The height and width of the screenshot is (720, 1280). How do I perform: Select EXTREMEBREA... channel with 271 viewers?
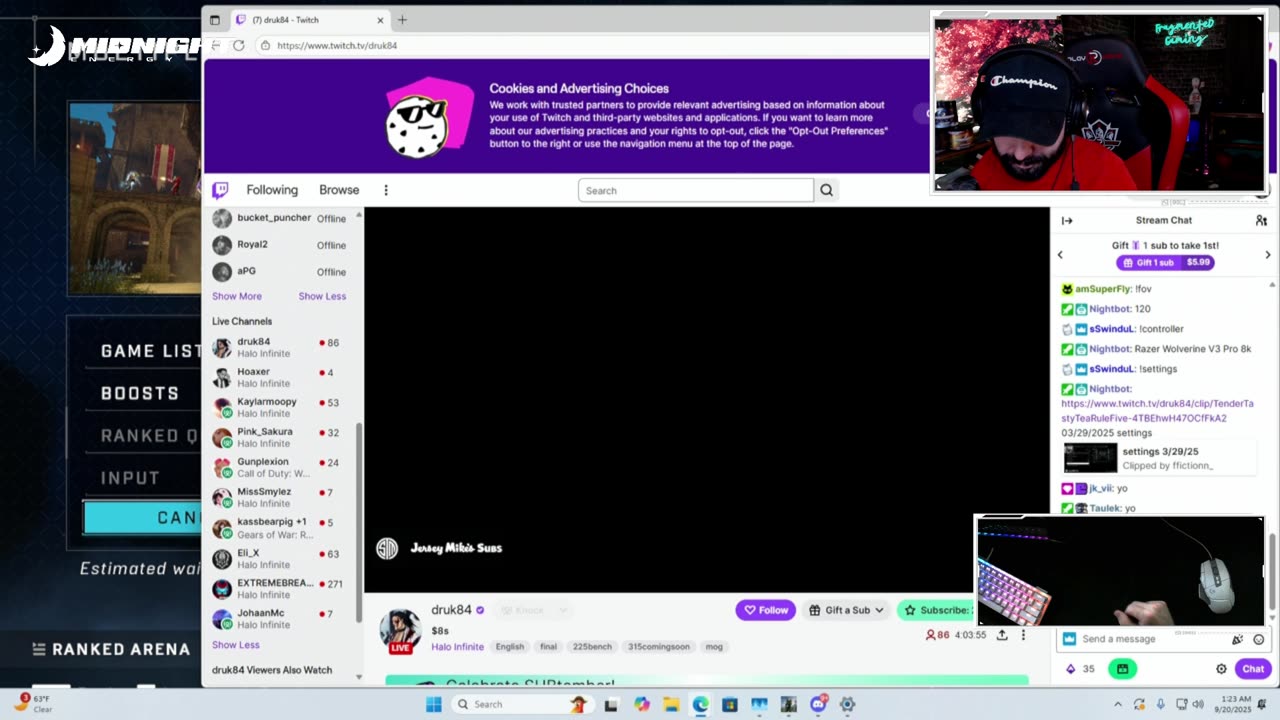pyautogui.click(x=278, y=588)
